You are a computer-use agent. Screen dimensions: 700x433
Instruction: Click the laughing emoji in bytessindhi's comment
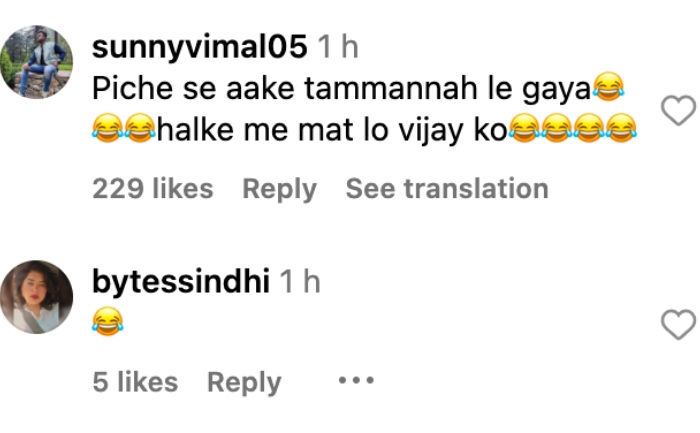coord(108,321)
